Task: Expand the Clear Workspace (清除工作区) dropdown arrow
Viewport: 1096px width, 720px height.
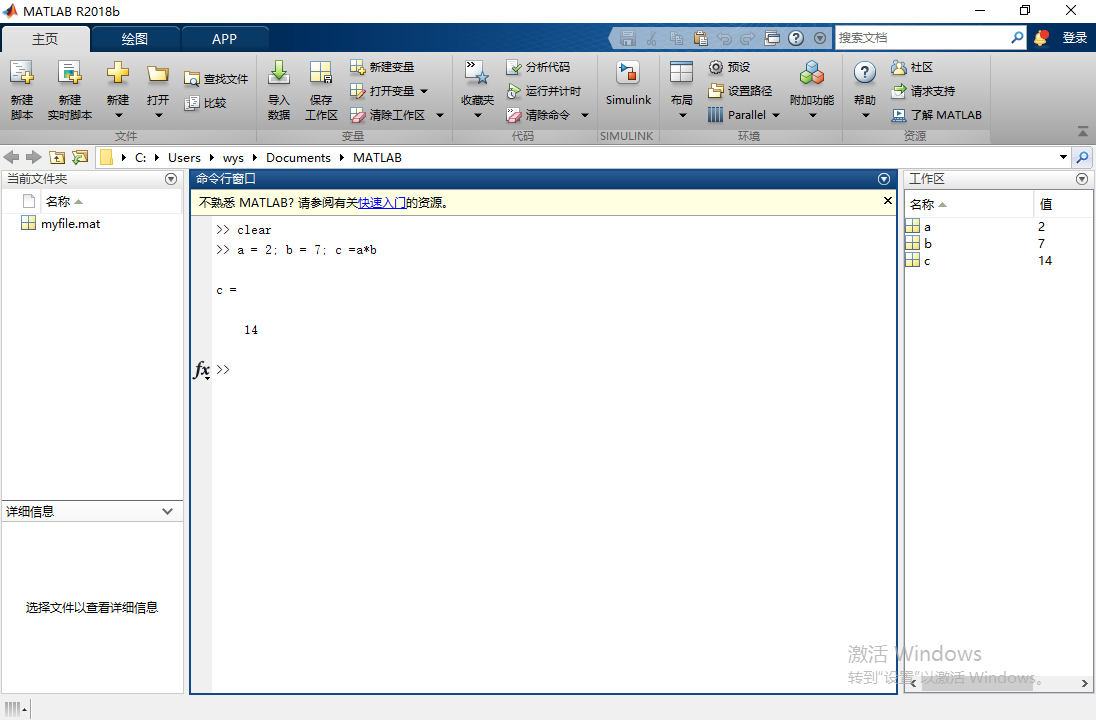Action: 440,115
